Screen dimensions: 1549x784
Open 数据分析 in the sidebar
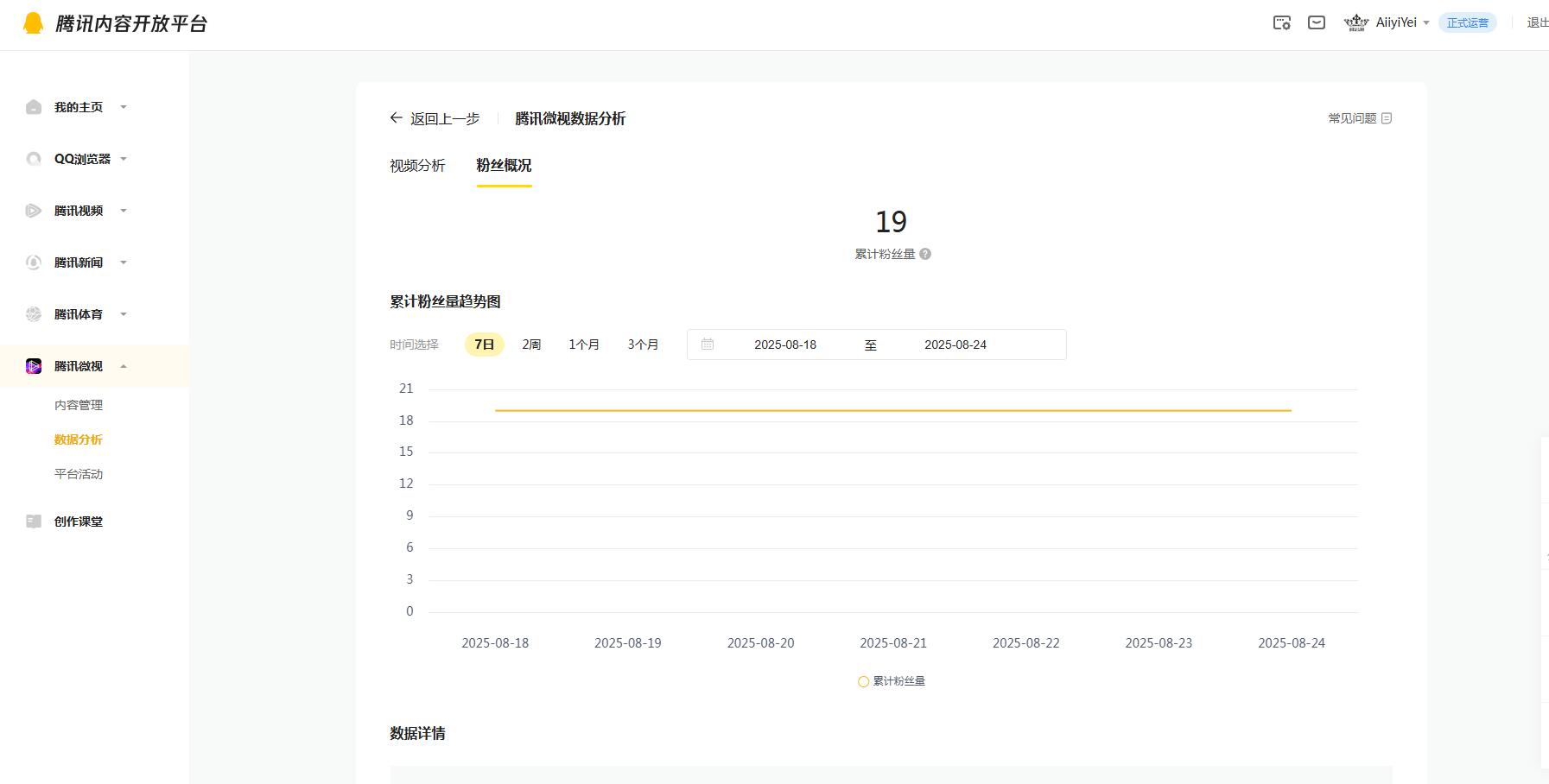coord(79,439)
